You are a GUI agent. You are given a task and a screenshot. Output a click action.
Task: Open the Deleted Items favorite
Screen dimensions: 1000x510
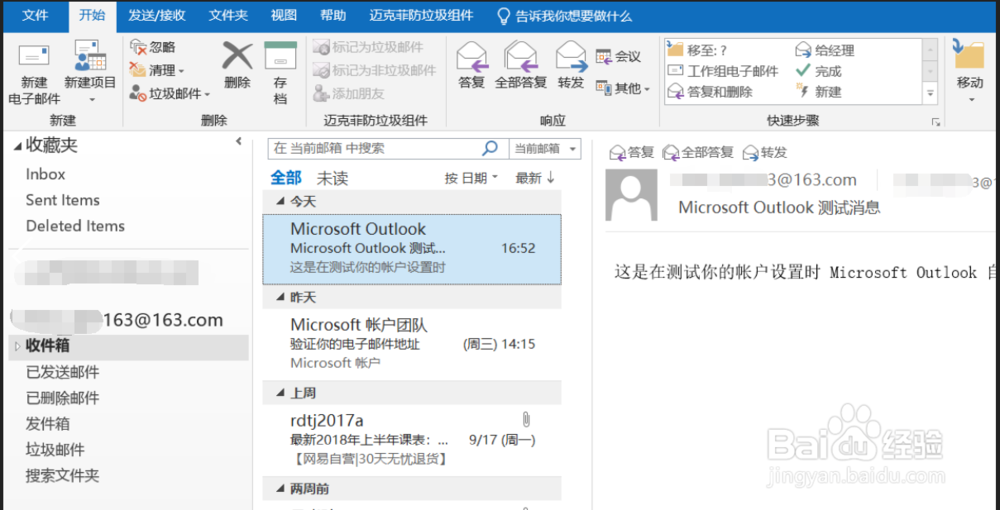coord(75,226)
